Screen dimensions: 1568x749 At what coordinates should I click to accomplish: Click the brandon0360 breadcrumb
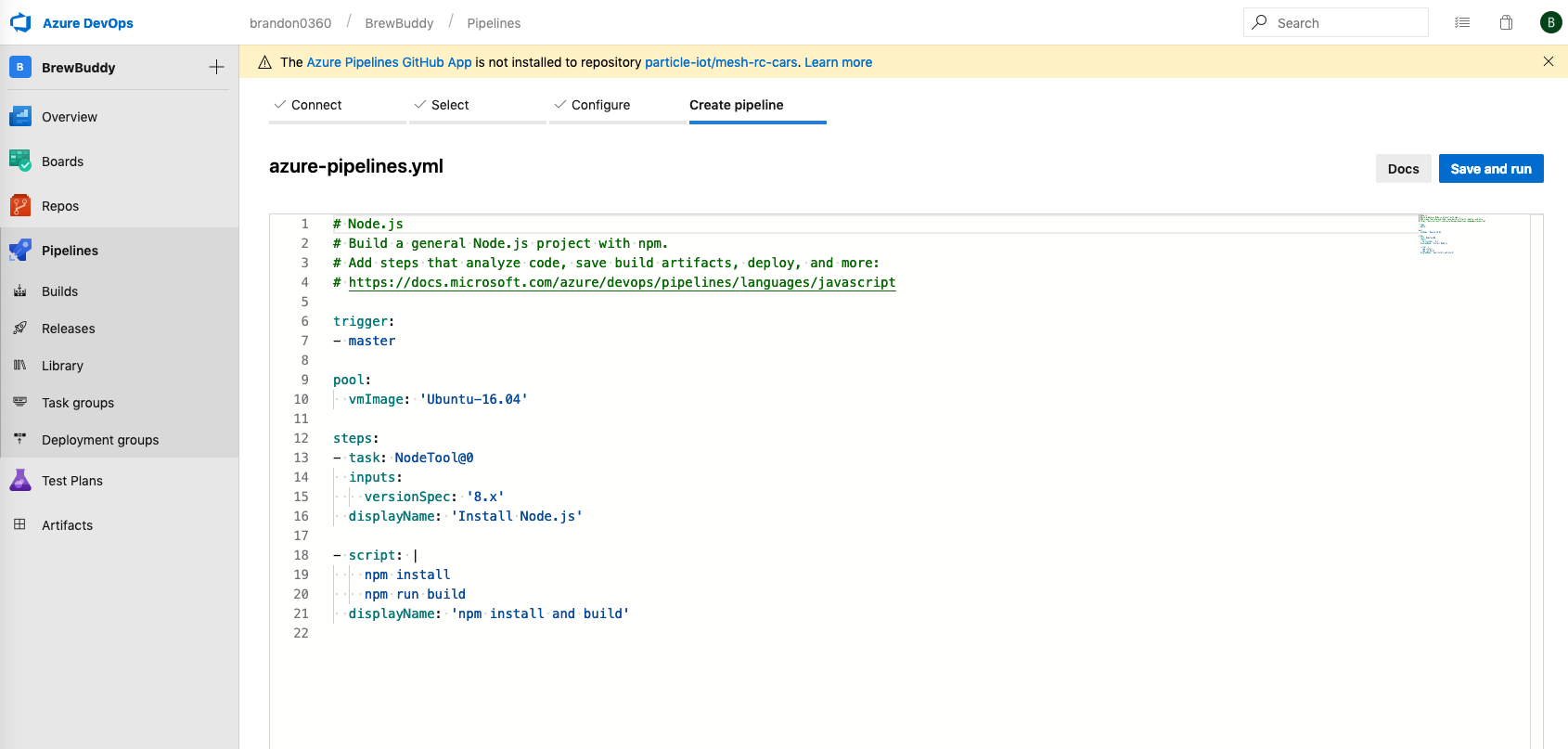[290, 23]
